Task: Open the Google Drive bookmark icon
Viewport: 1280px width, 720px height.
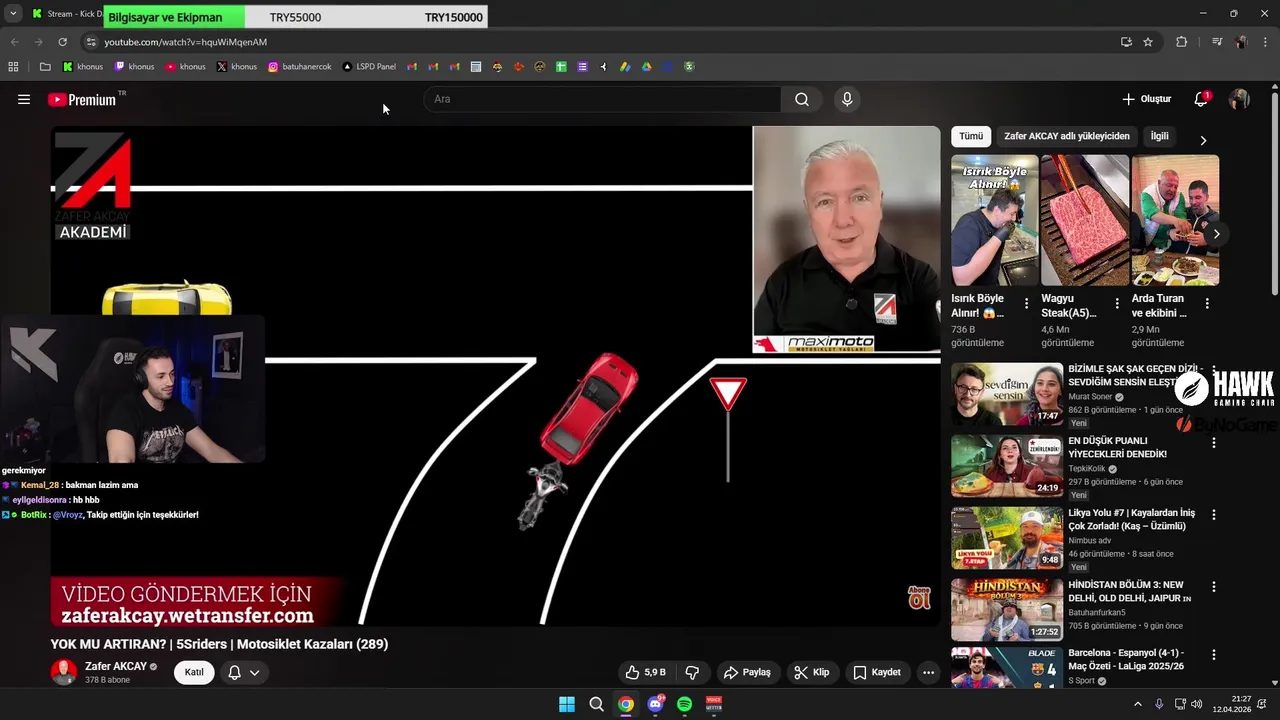Action: coord(646,67)
